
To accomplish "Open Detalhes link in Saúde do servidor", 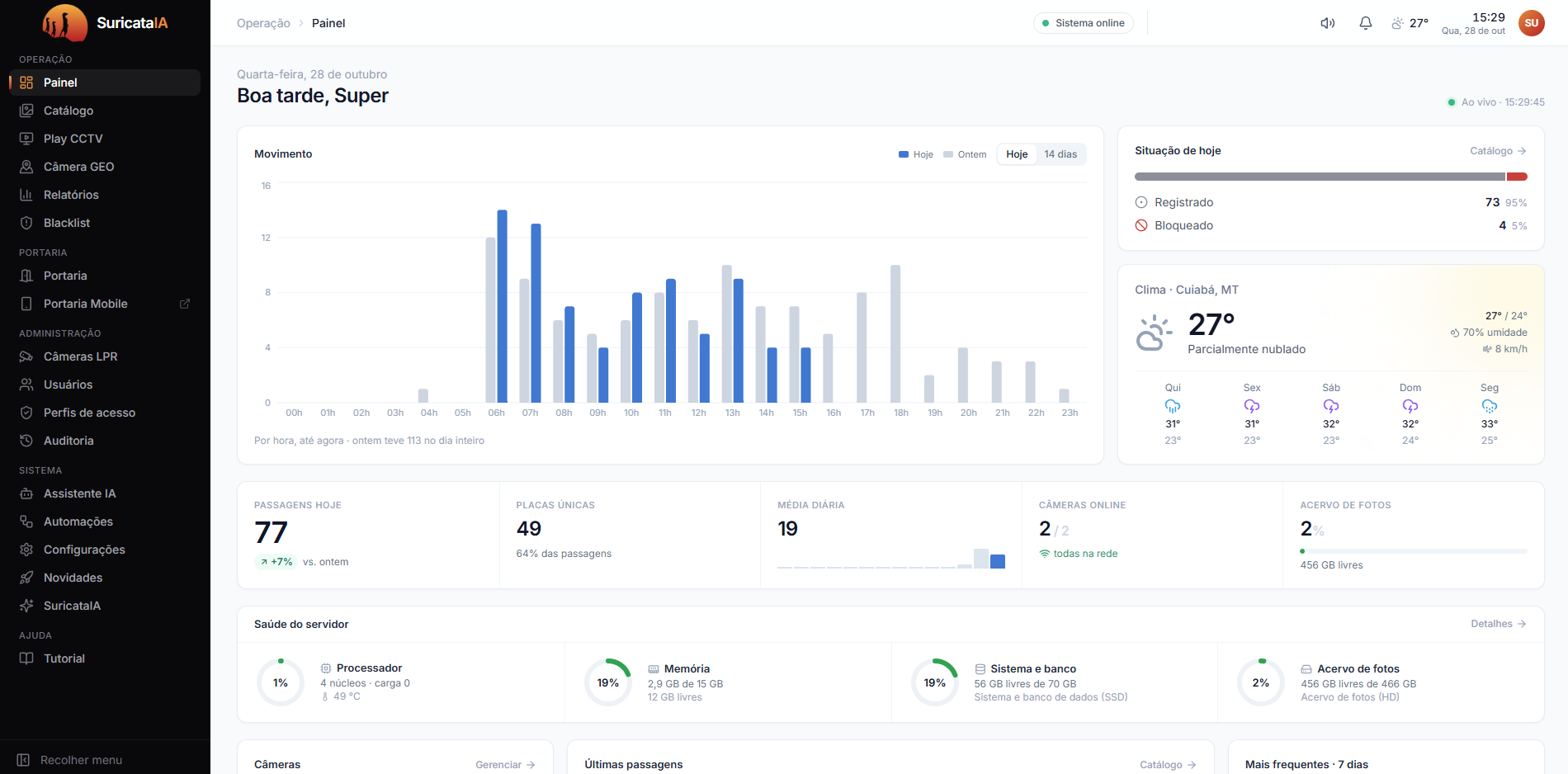I will pos(1499,624).
